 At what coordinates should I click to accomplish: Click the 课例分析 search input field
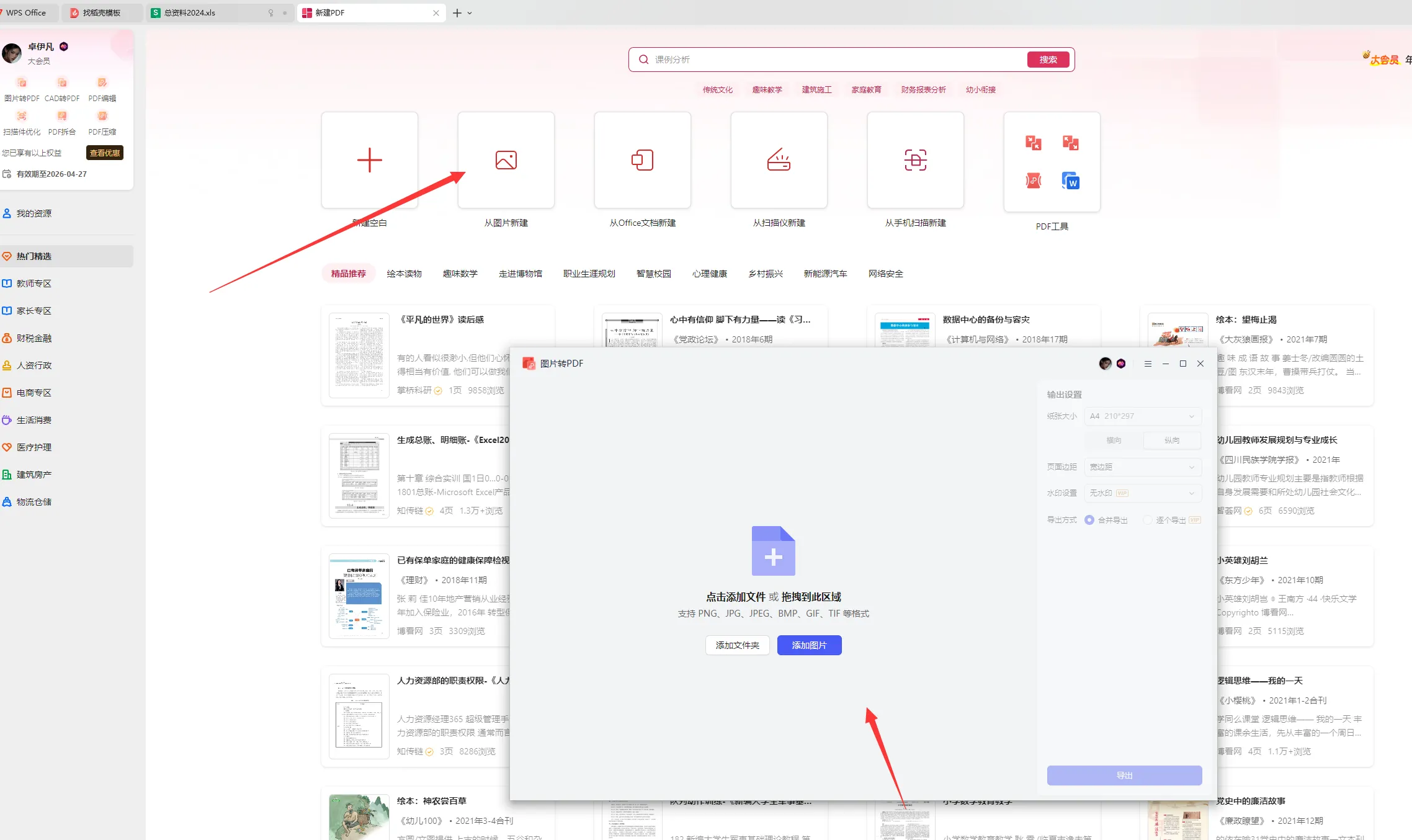point(831,60)
